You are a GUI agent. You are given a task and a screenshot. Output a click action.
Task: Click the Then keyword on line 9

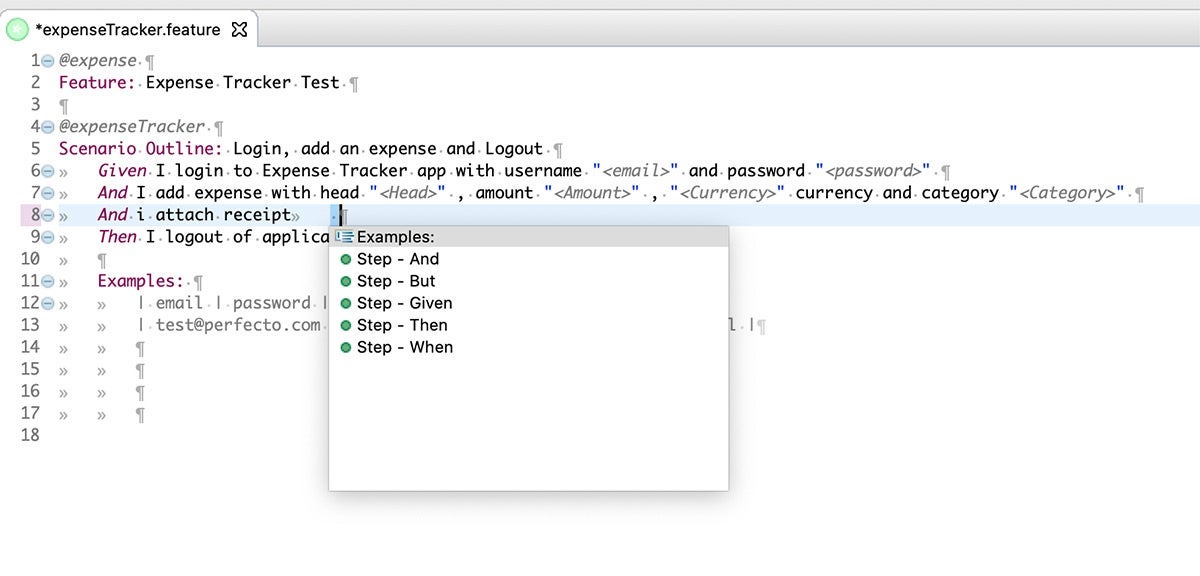(117, 237)
